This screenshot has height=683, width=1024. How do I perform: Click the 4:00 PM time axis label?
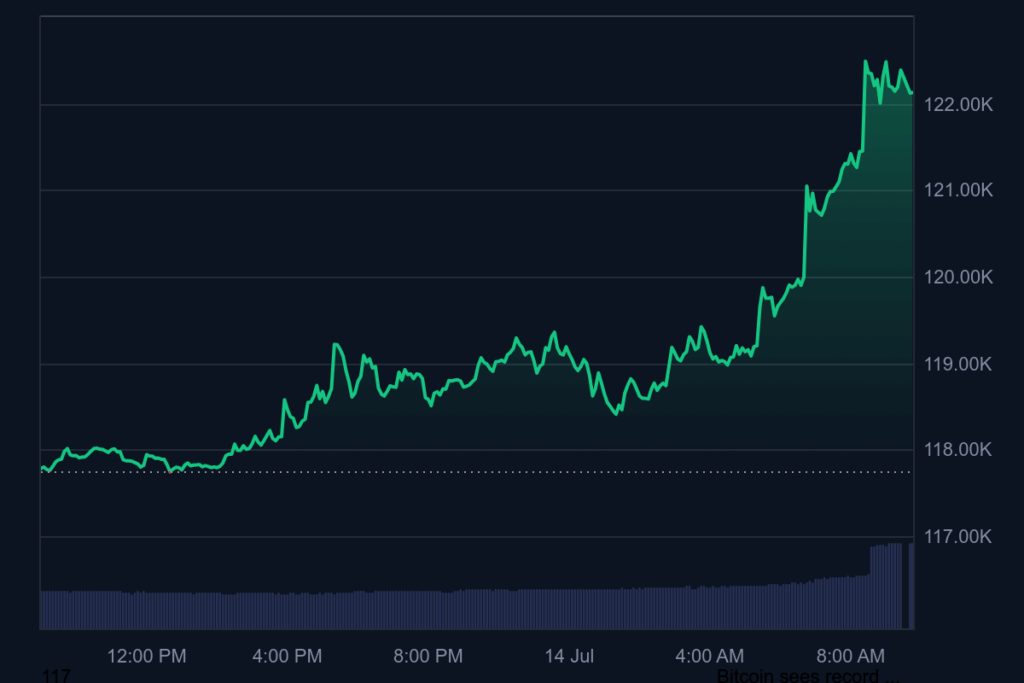[x=287, y=656]
